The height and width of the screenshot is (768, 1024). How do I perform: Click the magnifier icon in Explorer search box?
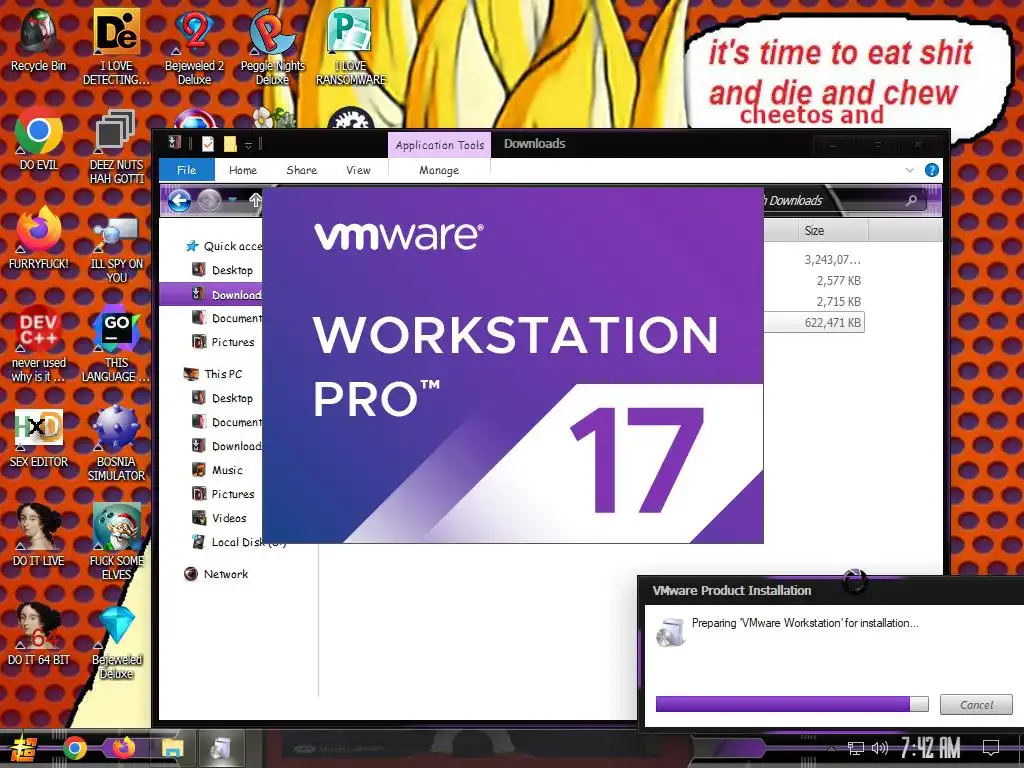(911, 200)
